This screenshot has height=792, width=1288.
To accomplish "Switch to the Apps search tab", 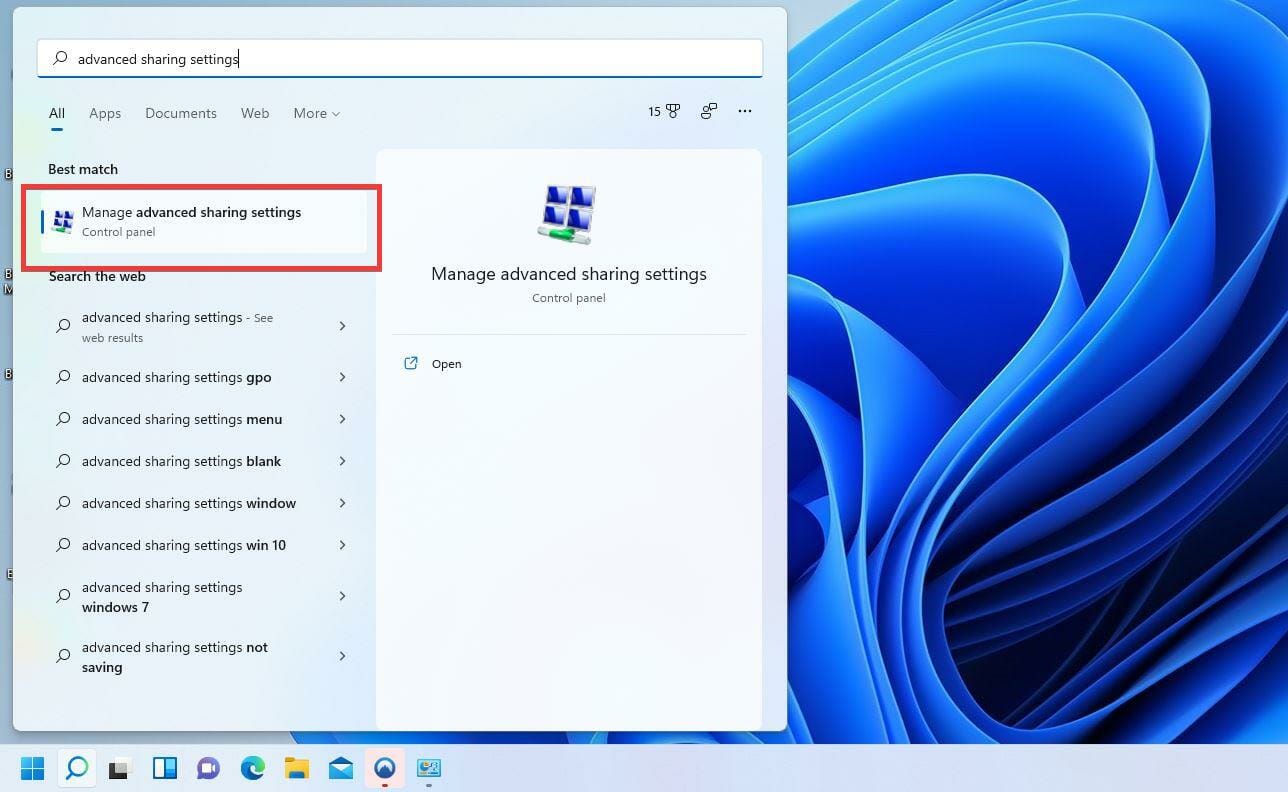I will [x=105, y=114].
